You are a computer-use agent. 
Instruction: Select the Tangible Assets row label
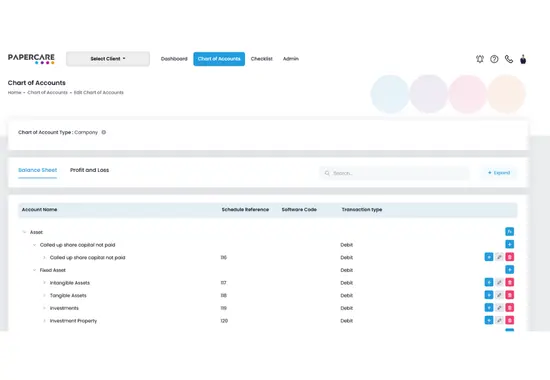coord(68,295)
